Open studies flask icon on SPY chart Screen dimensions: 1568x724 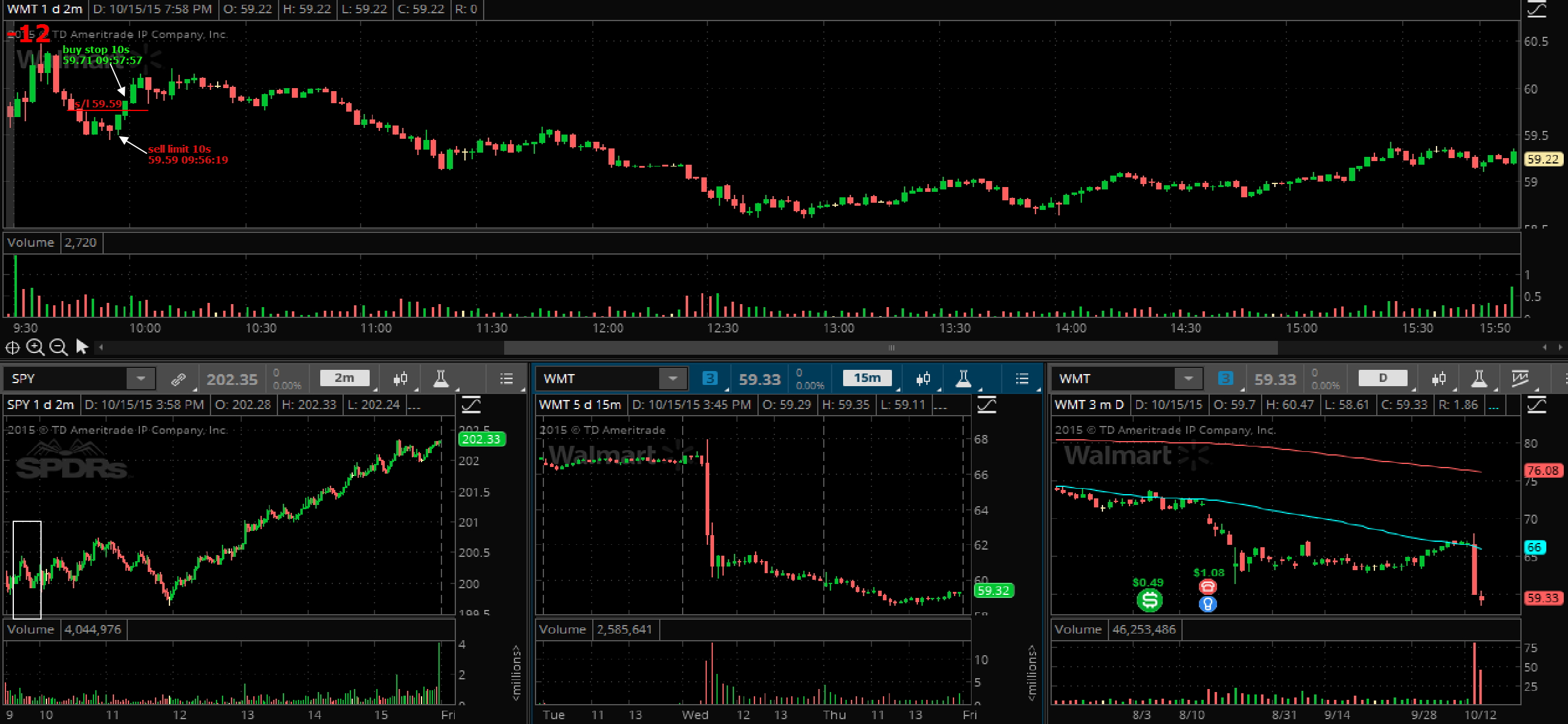coord(440,379)
